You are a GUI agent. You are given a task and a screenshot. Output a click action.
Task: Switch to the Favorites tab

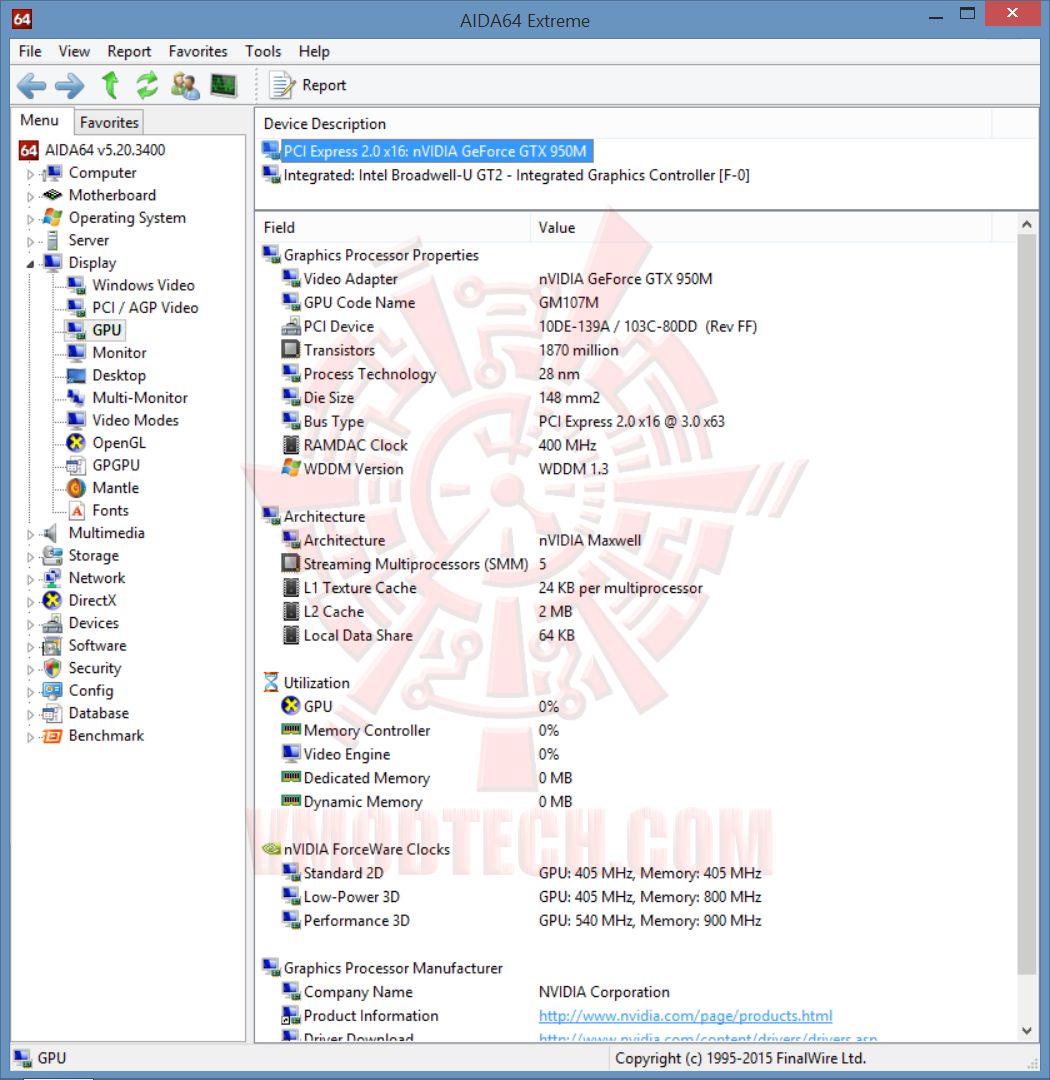point(109,123)
